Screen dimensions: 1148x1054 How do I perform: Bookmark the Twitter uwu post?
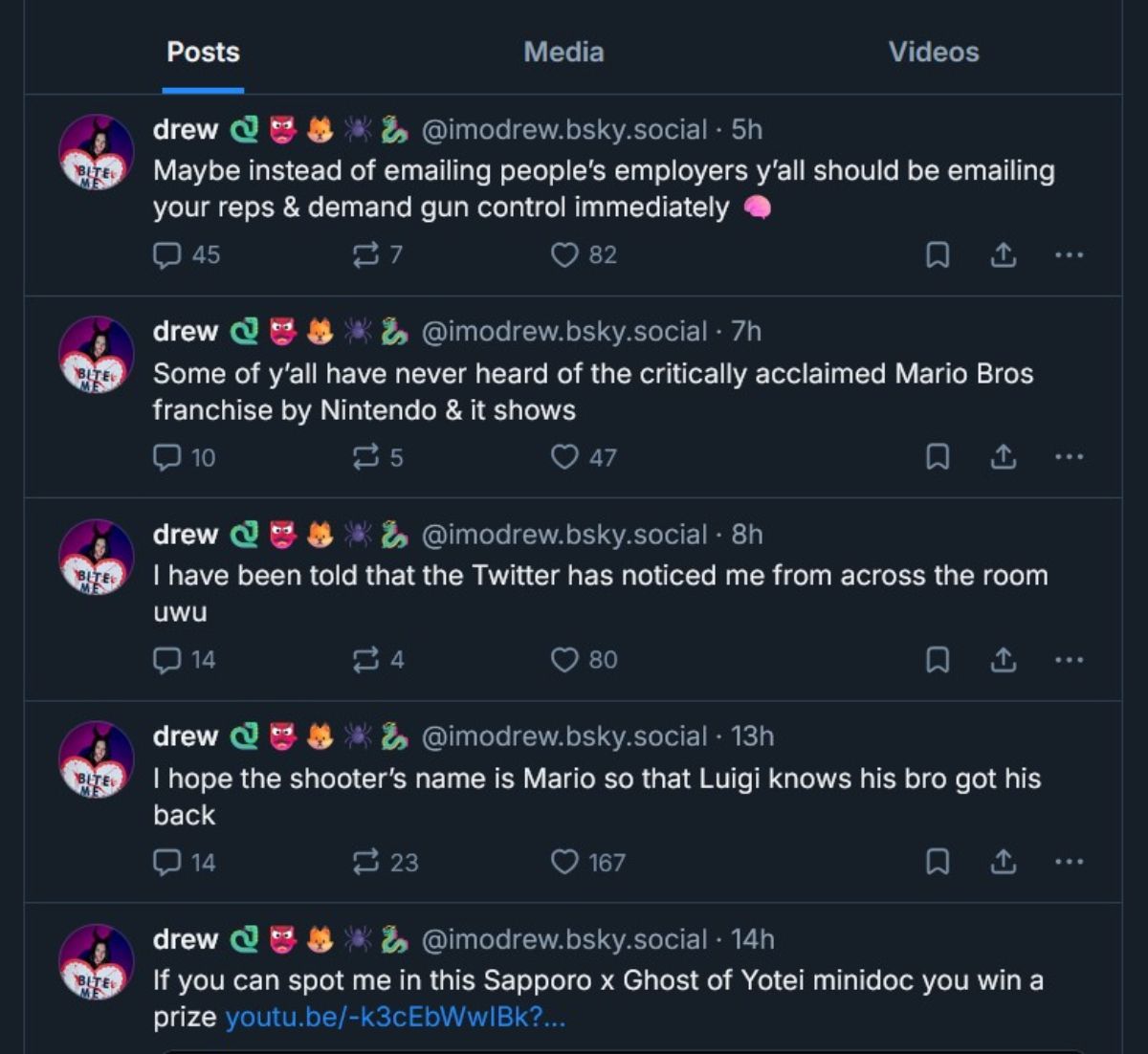[938, 659]
